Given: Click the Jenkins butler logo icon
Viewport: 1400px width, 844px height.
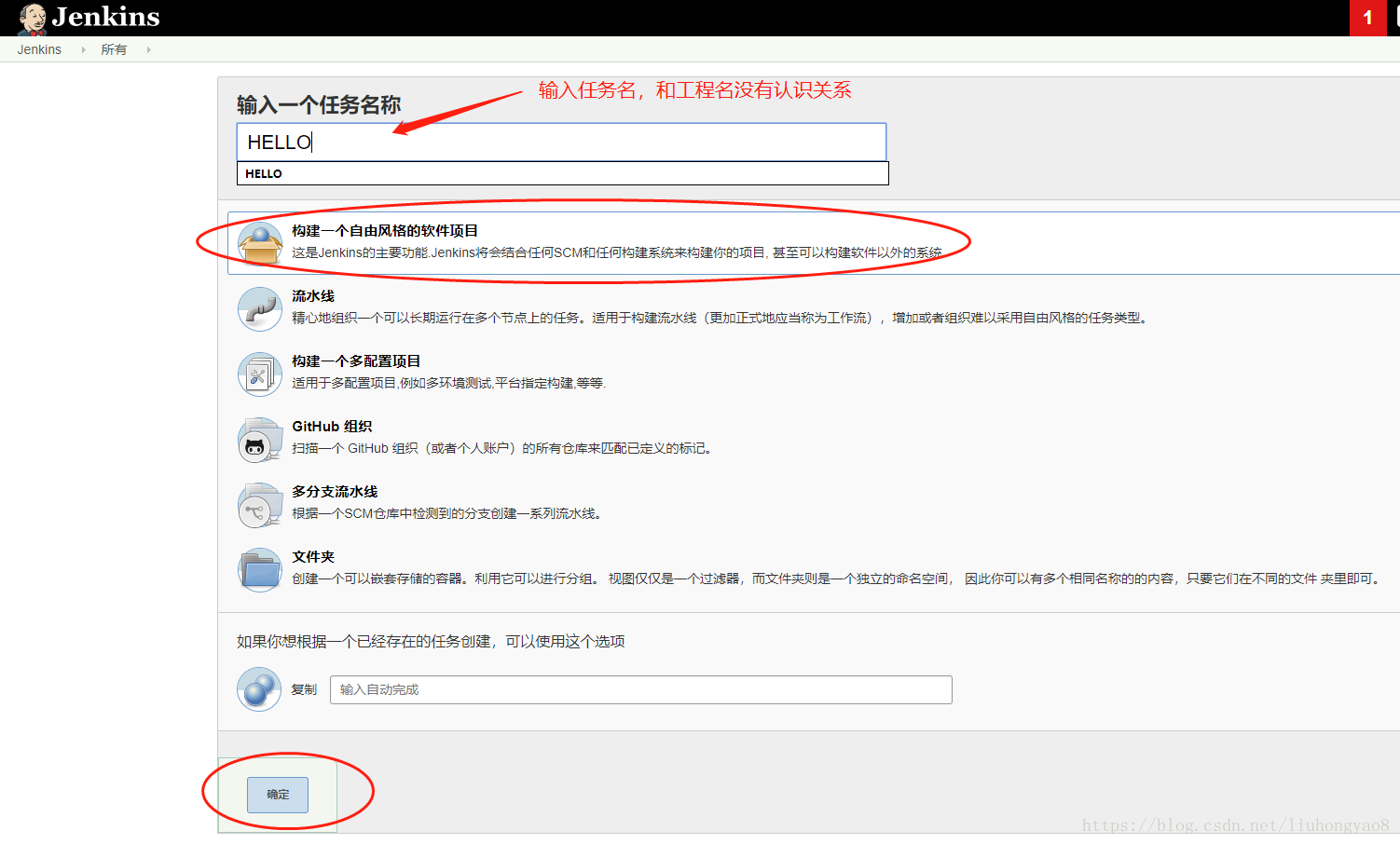Looking at the screenshot, I should click(33, 18).
